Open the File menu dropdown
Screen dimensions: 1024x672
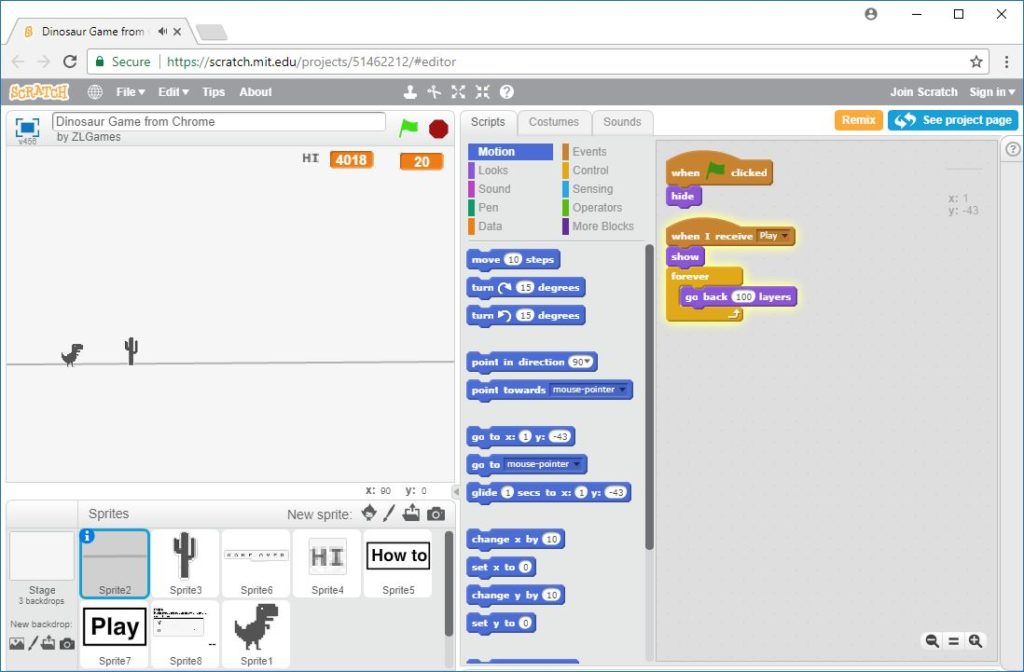click(x=129, y=91)
